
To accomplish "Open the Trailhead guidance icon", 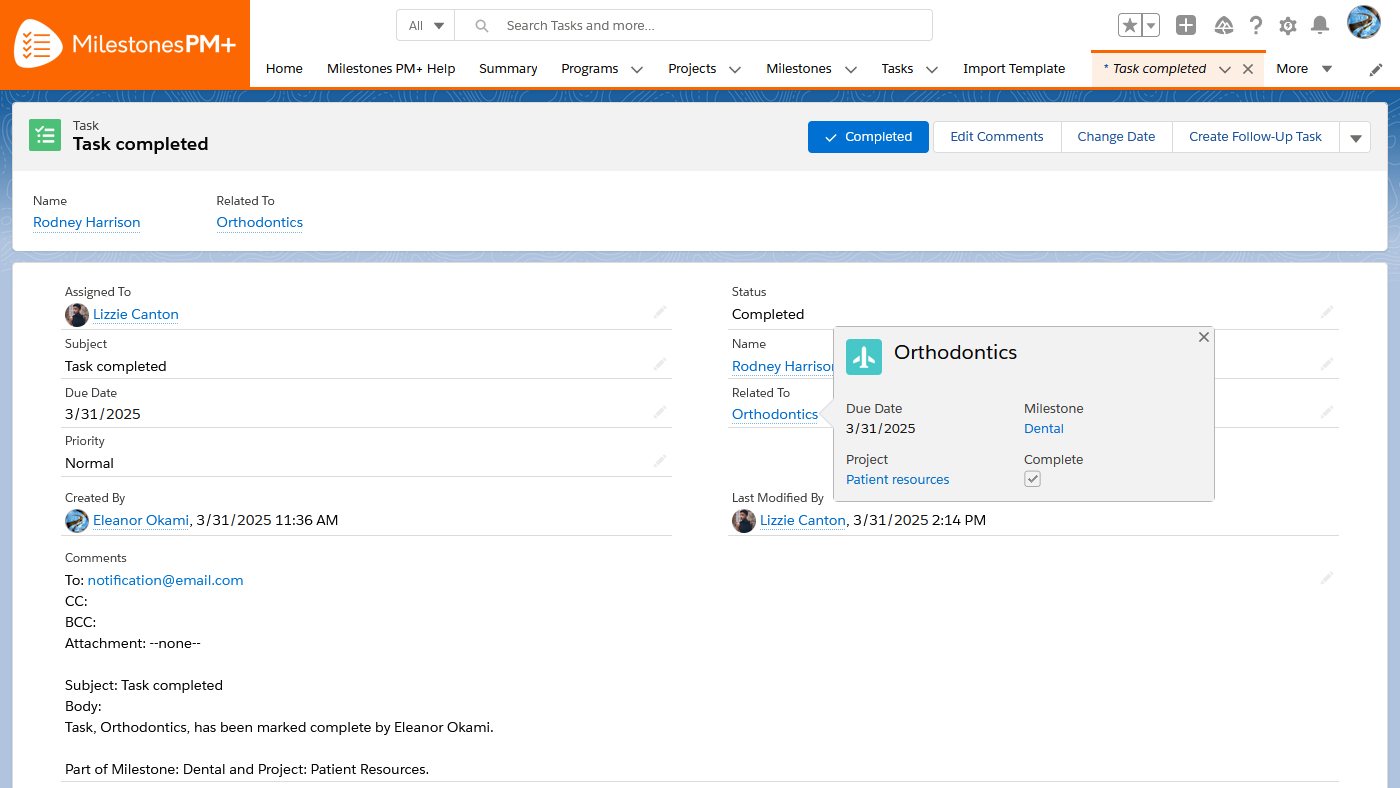I will tap(1224, 26).
